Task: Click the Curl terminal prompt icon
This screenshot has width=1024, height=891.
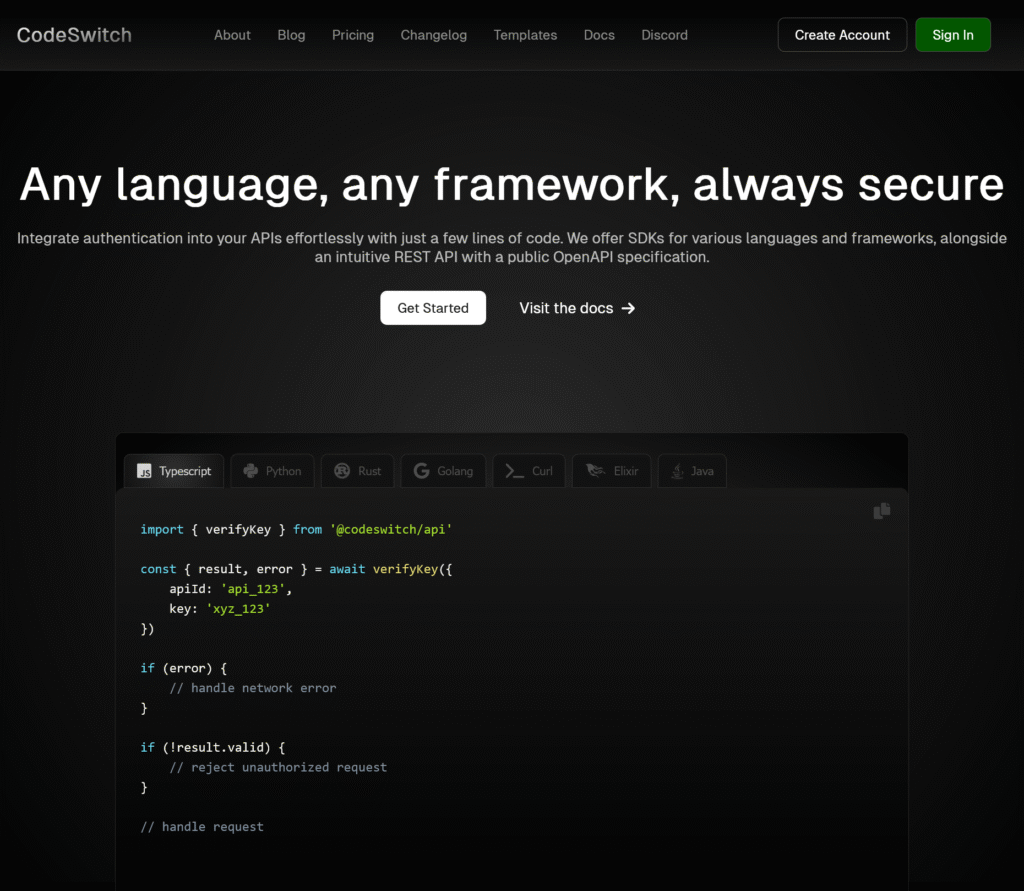Action: [x=515, y=471]
